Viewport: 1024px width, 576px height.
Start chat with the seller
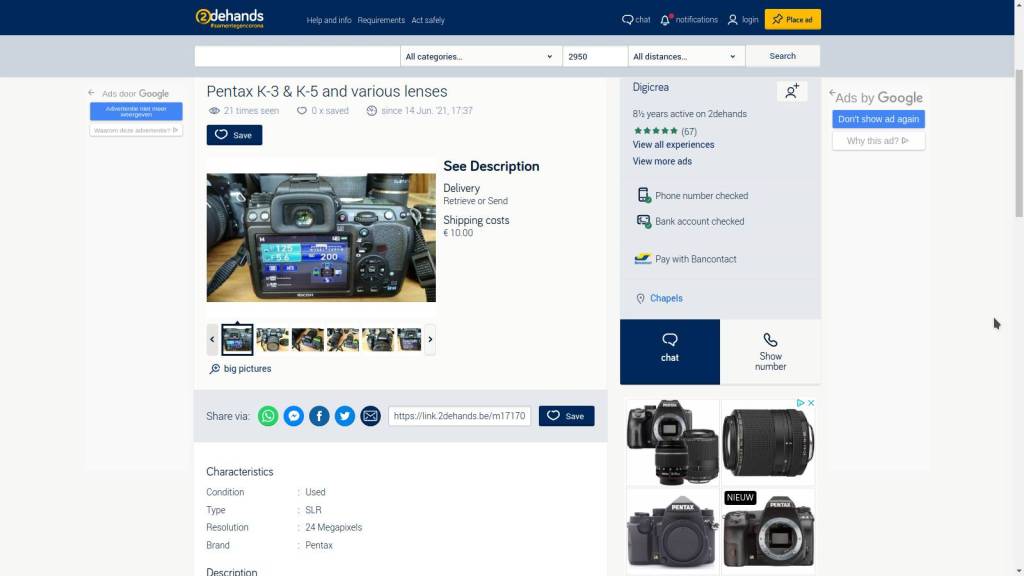(x=669, y=351)
